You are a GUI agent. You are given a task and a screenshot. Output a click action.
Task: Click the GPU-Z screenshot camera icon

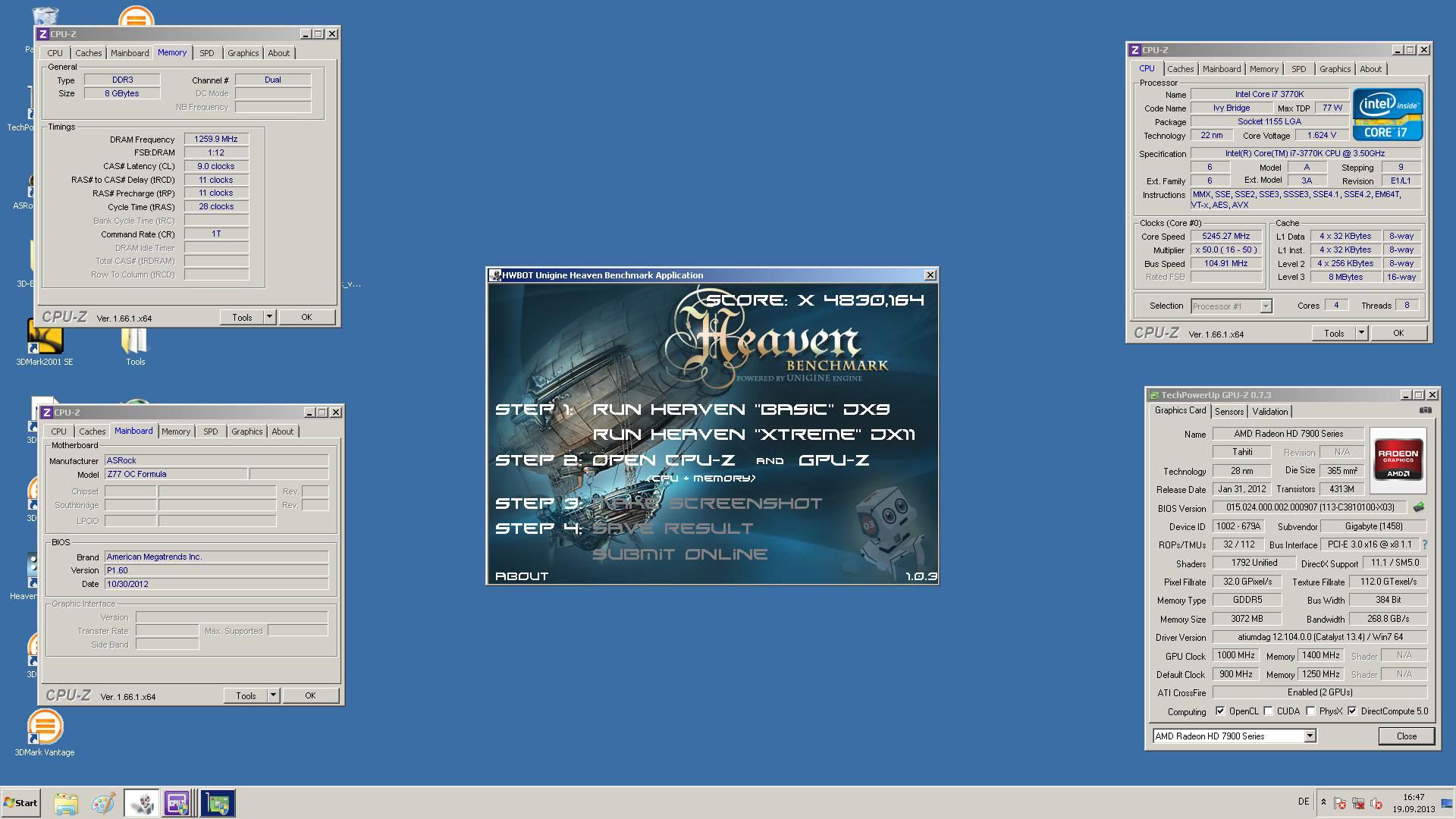(1426, 410)
